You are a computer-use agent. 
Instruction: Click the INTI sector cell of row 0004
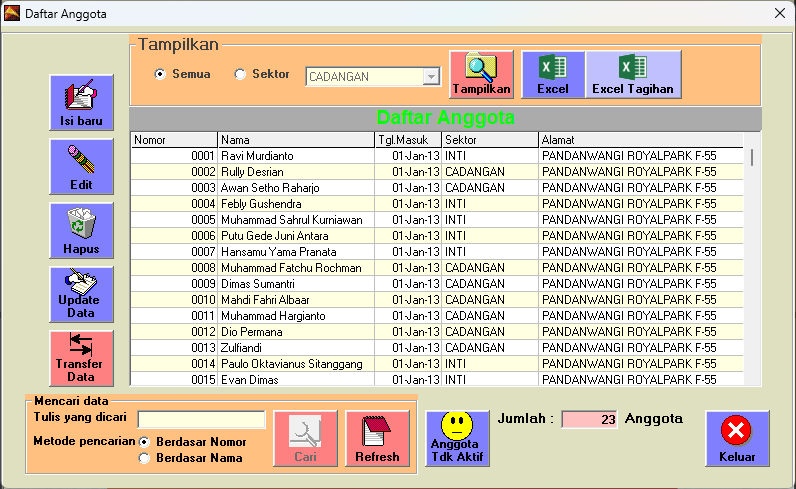coord(490,204)
